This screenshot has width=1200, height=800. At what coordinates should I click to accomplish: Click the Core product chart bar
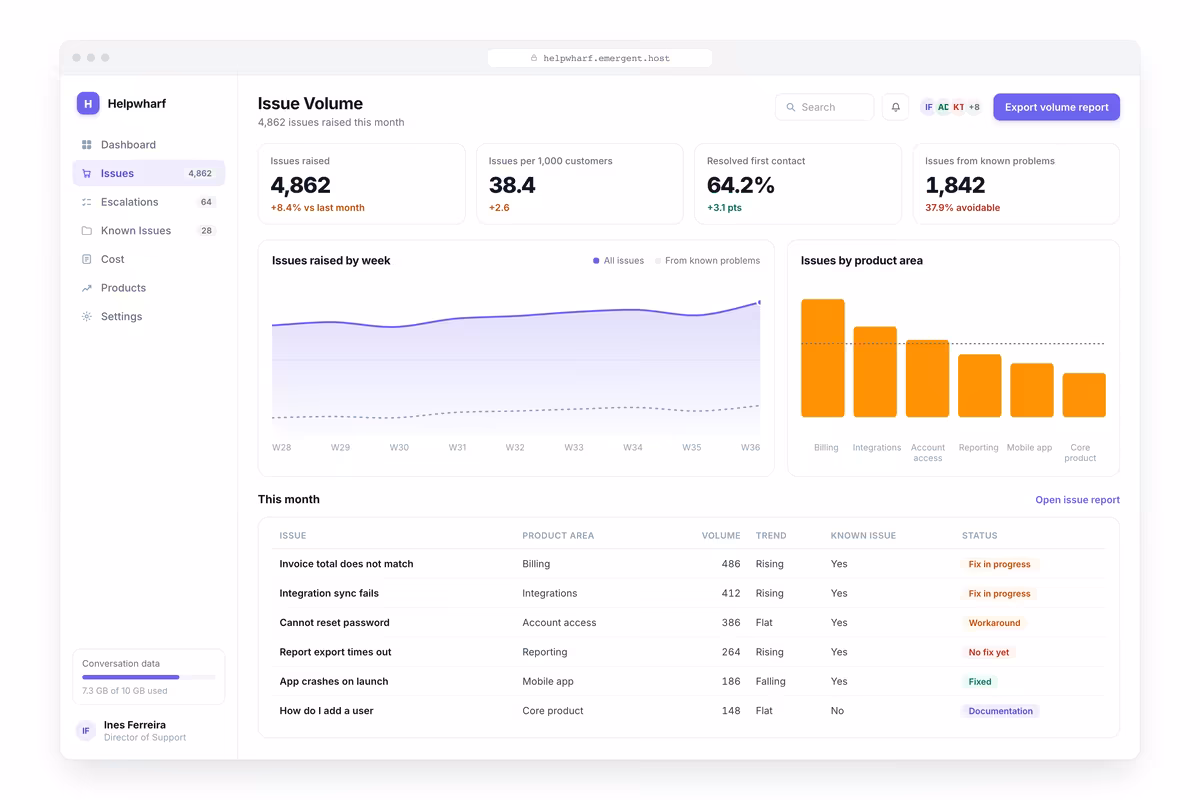pyautogui.click(x=1084, y=395)
